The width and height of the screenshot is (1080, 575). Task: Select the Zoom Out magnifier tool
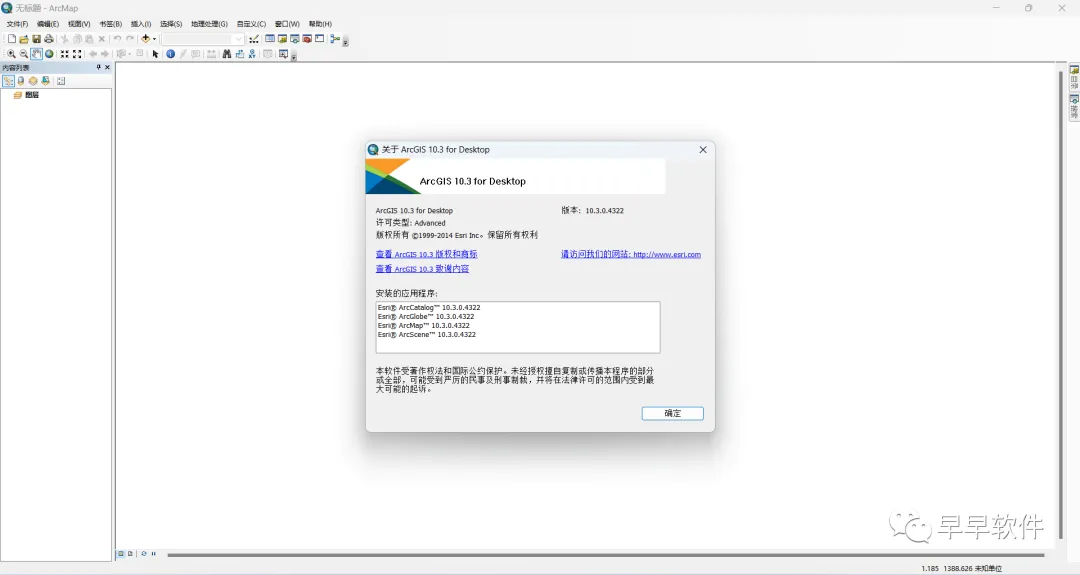(23, 54)
